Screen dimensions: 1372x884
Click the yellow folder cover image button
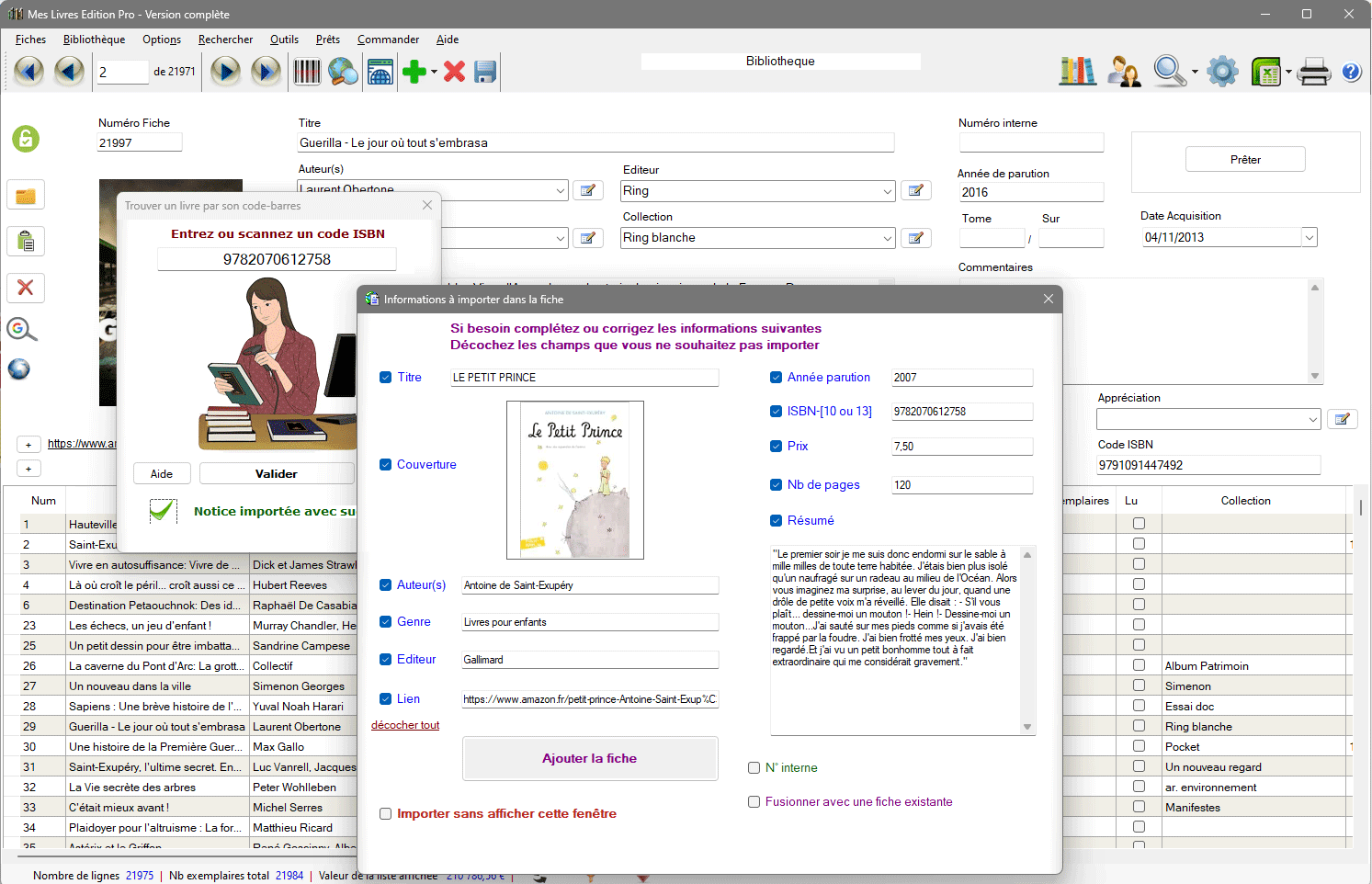pos(26,195)
